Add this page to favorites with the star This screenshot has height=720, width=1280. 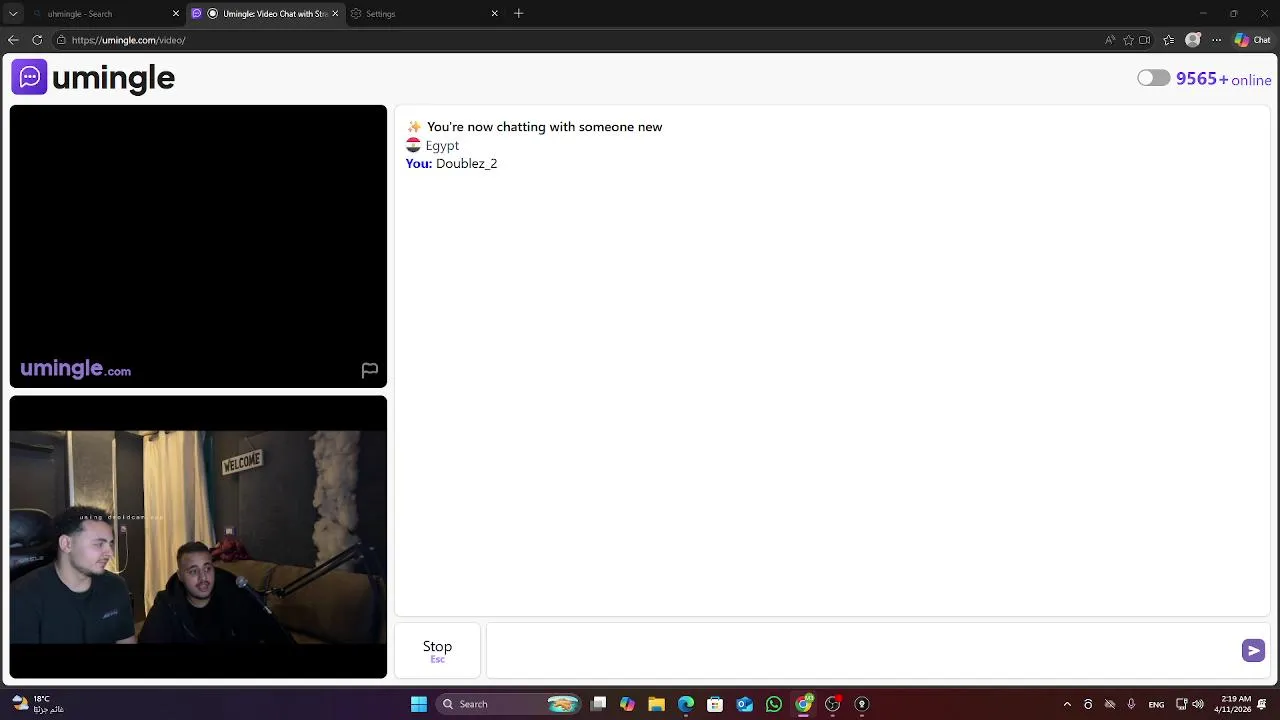(x=1129, y=40)
